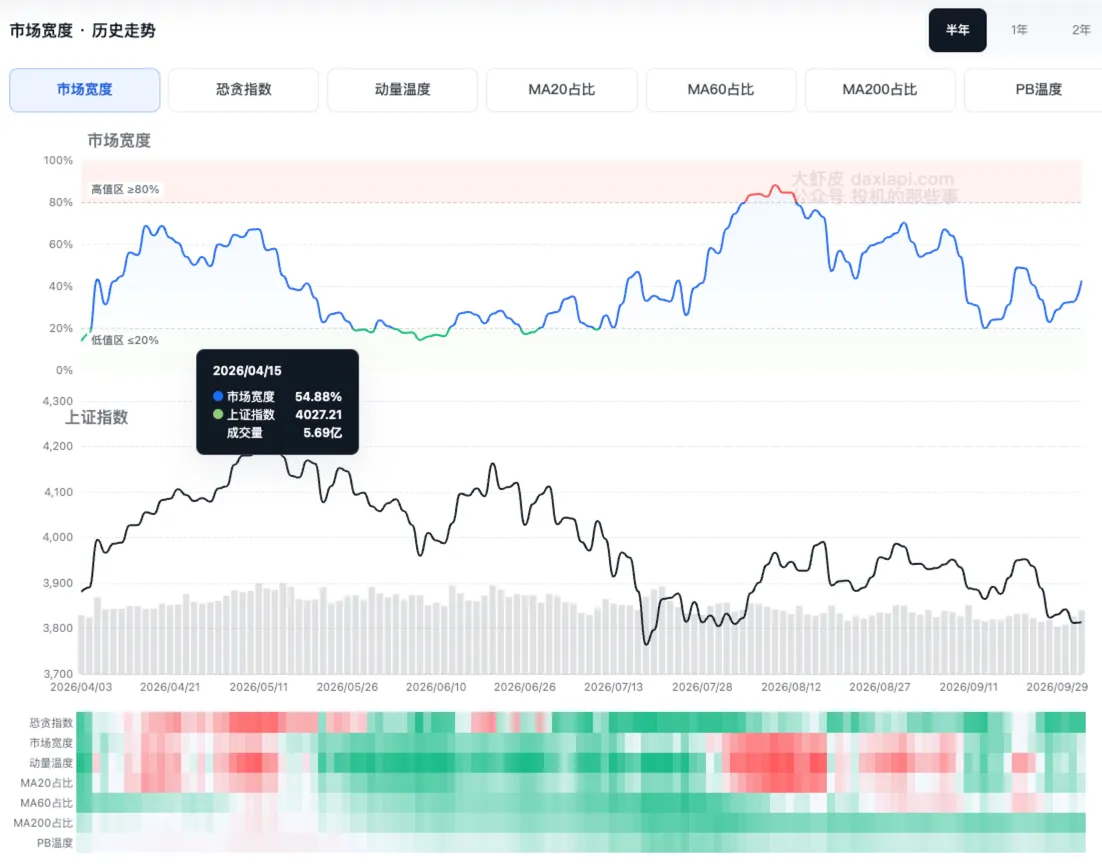Image resolution: width=1102 pixels, height=866 pixels.
Task: Click the MA60占比 heatmap row label
Action: click(x=46, y=803)
